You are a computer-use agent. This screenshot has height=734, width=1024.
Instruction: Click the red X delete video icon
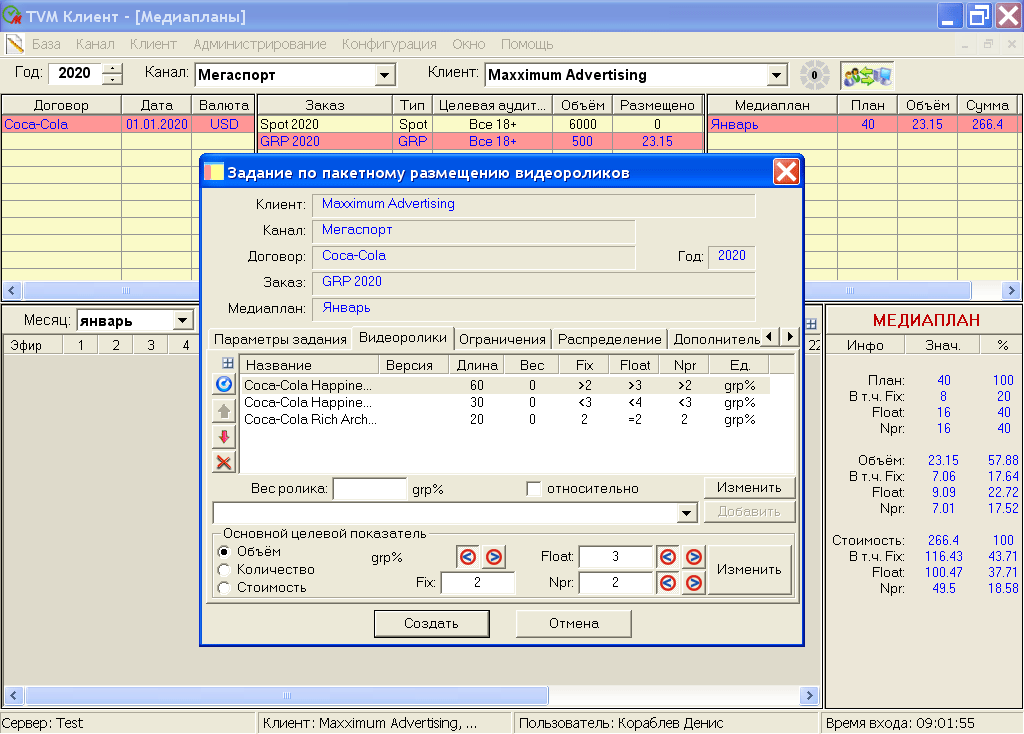[224, 462]
